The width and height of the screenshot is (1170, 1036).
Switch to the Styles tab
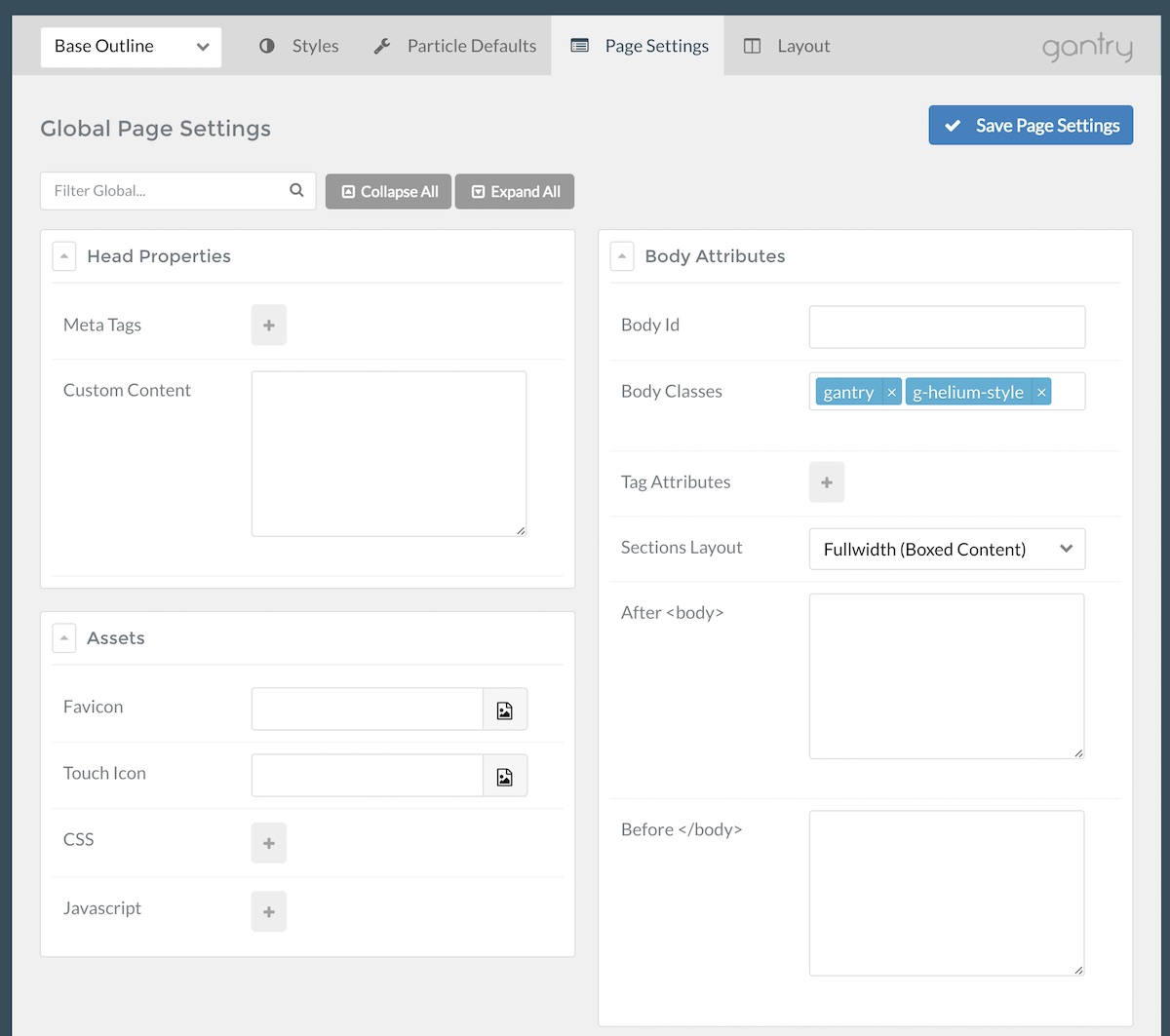pyautogui.click(x=299, y=46)
